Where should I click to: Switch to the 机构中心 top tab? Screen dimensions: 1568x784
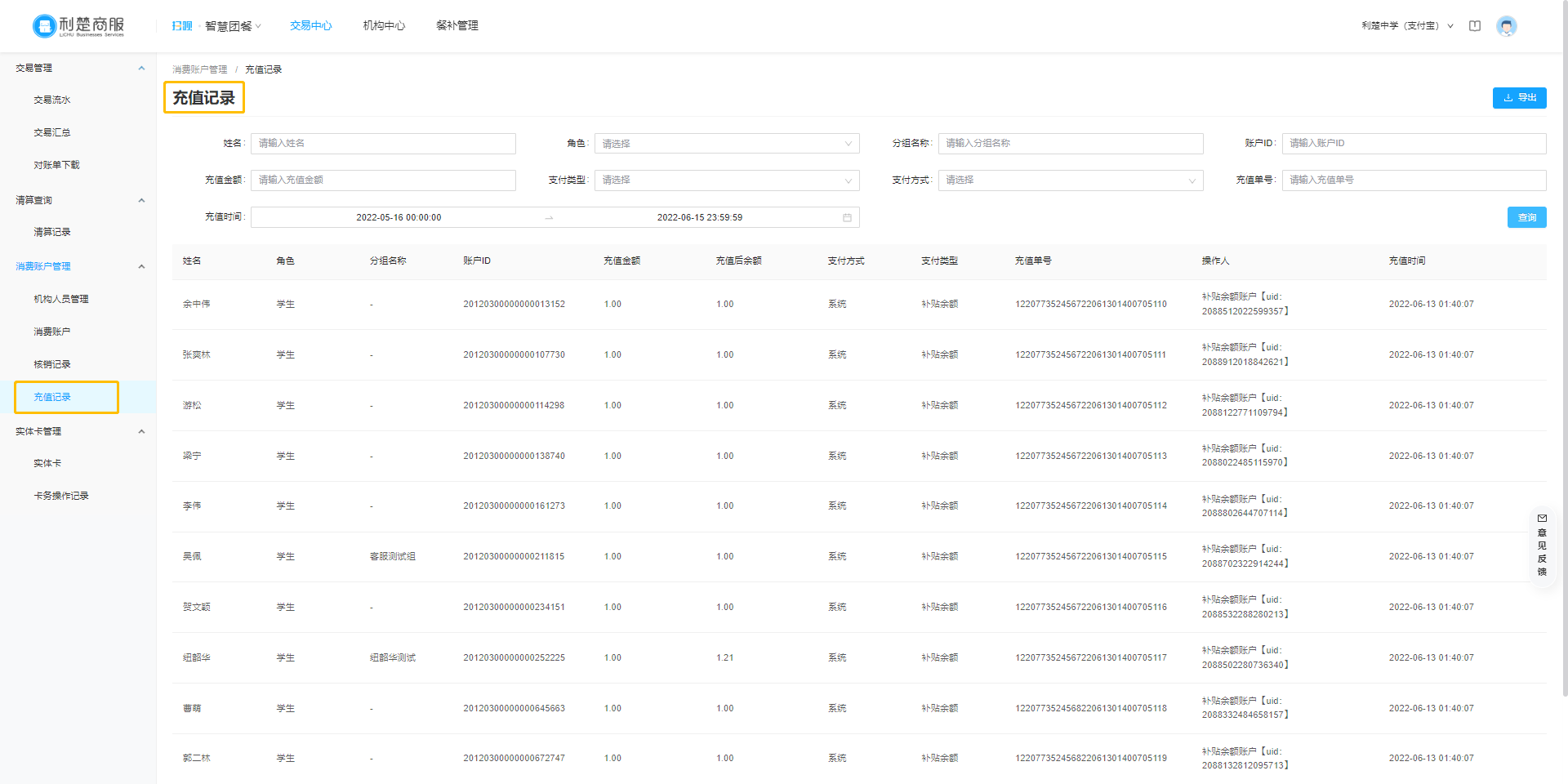[384, 26]
